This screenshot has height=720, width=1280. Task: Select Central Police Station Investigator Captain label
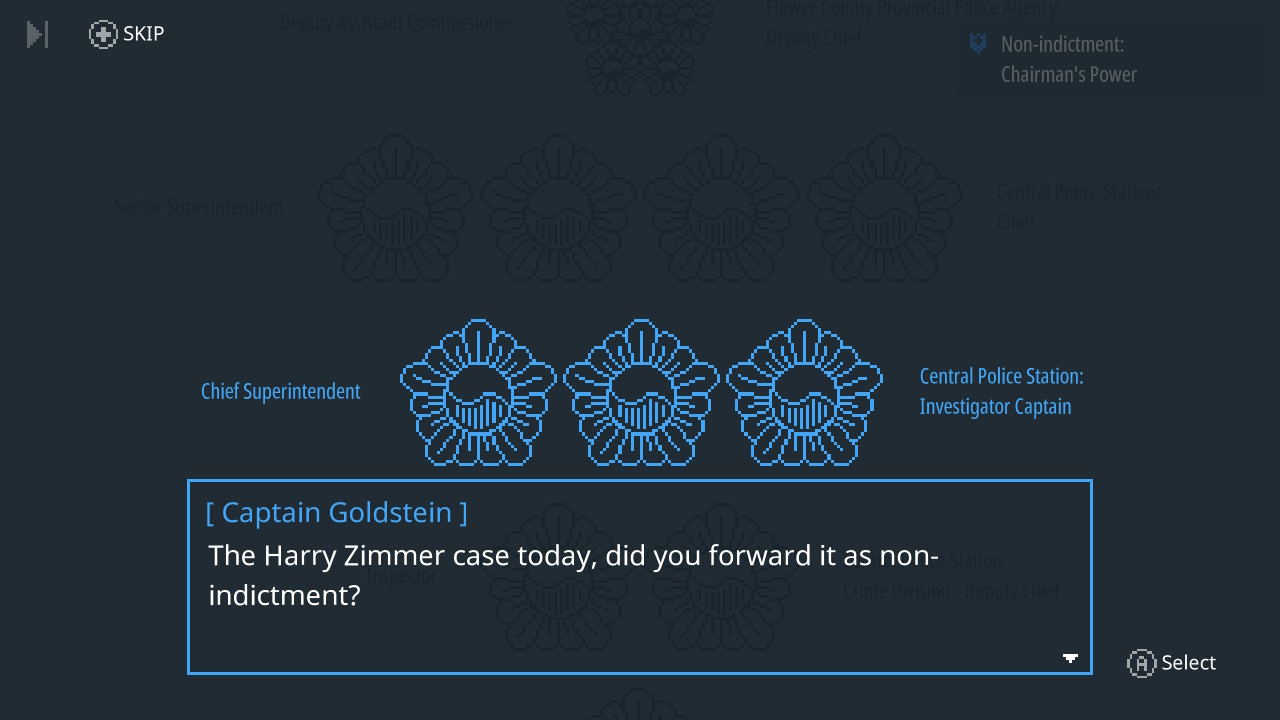pos(1002,391)
